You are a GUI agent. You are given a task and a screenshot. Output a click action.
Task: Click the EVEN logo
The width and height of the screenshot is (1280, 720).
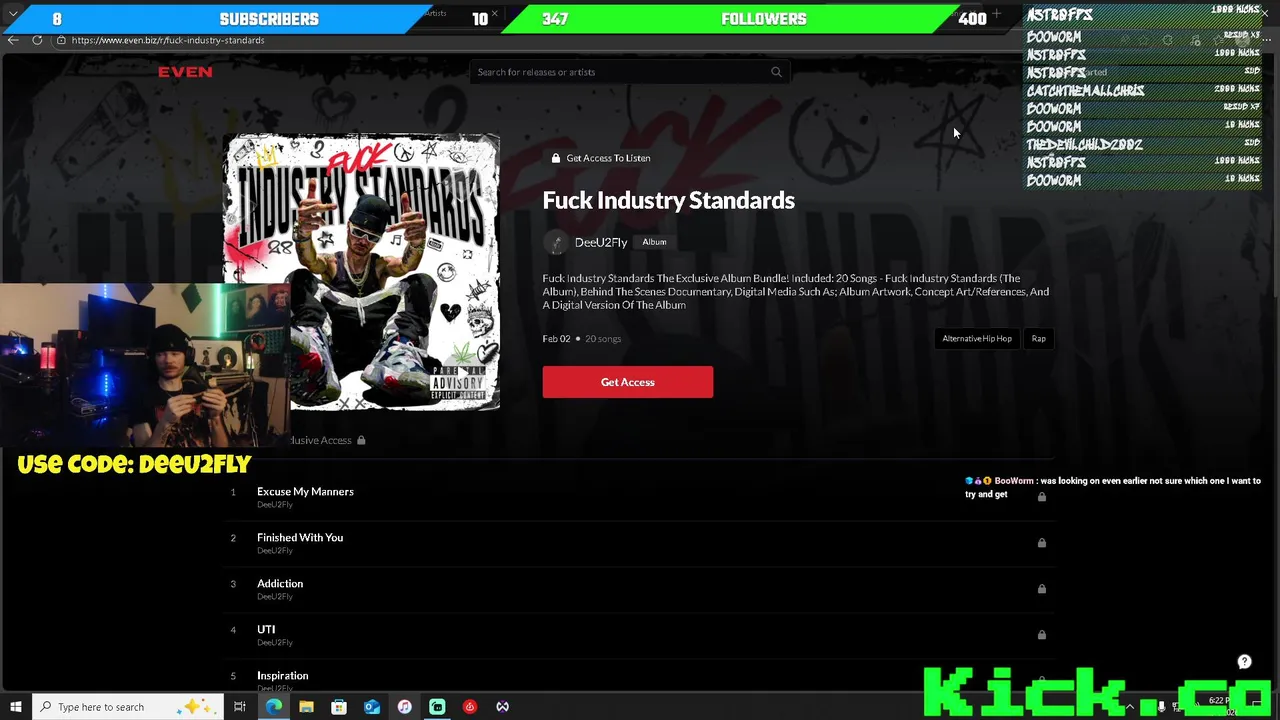click(x=185, y=72)
